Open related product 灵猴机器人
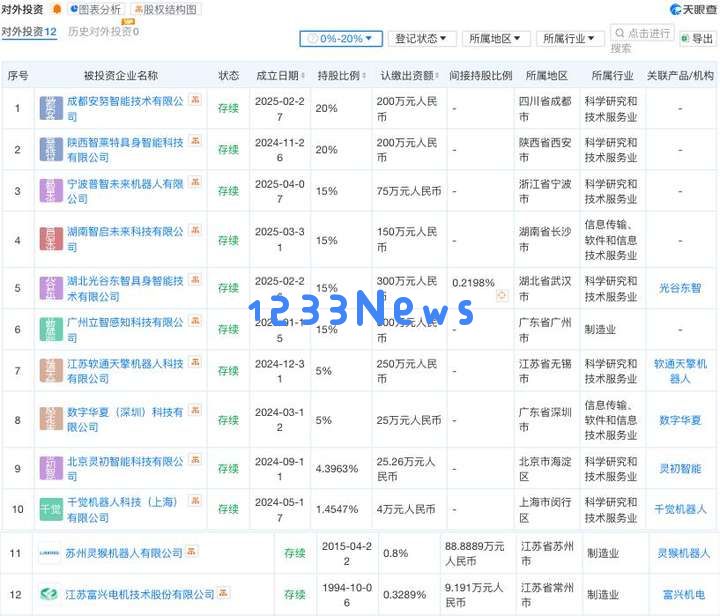This screenshot has width=720, height=616. [x=683, y=553]
